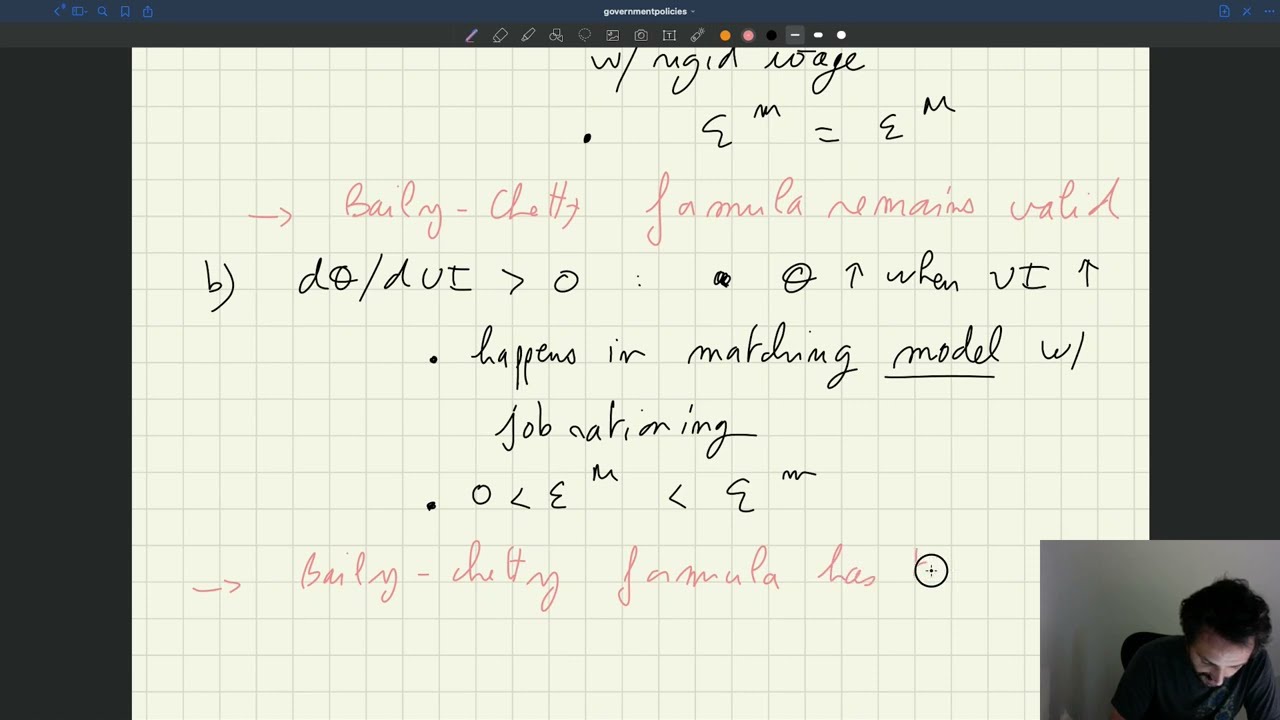Choose the thick stroke width
Screen dimensions: 1280x720
(x=841, y=35)
